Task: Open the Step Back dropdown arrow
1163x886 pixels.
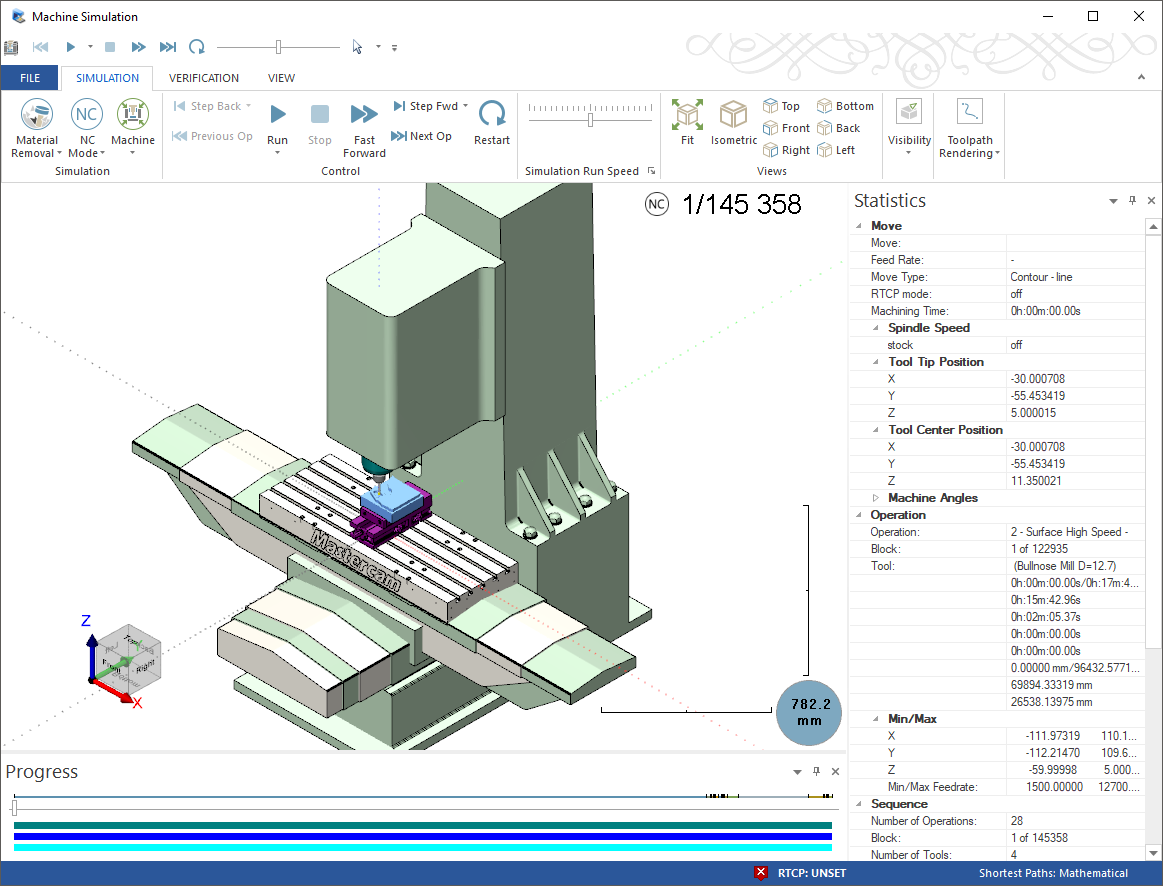Action: click(248, 106)
